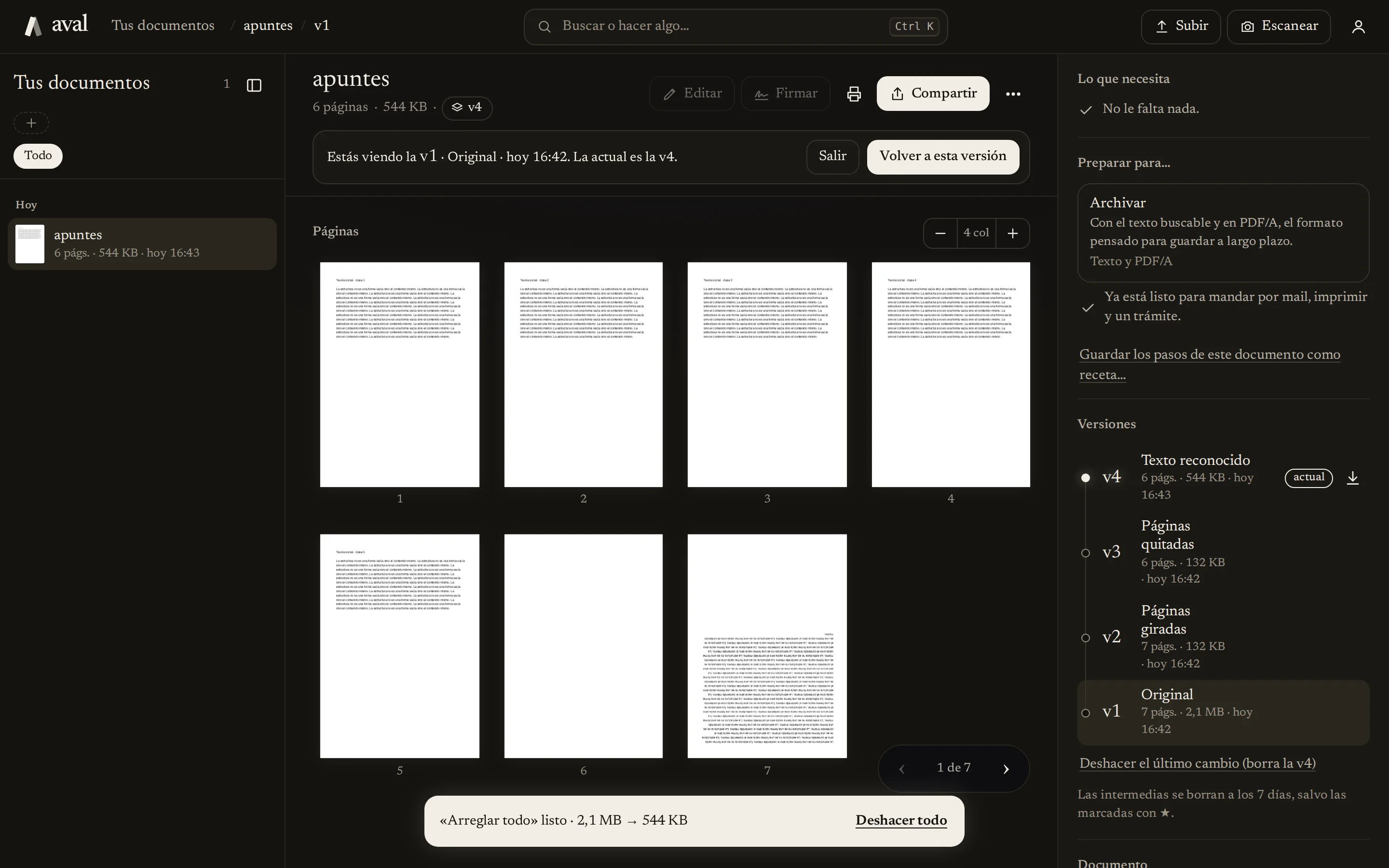Click Guardar los pasos como receta link
This screenshot has width=1389, height=868.
(x=1210, y=365)
